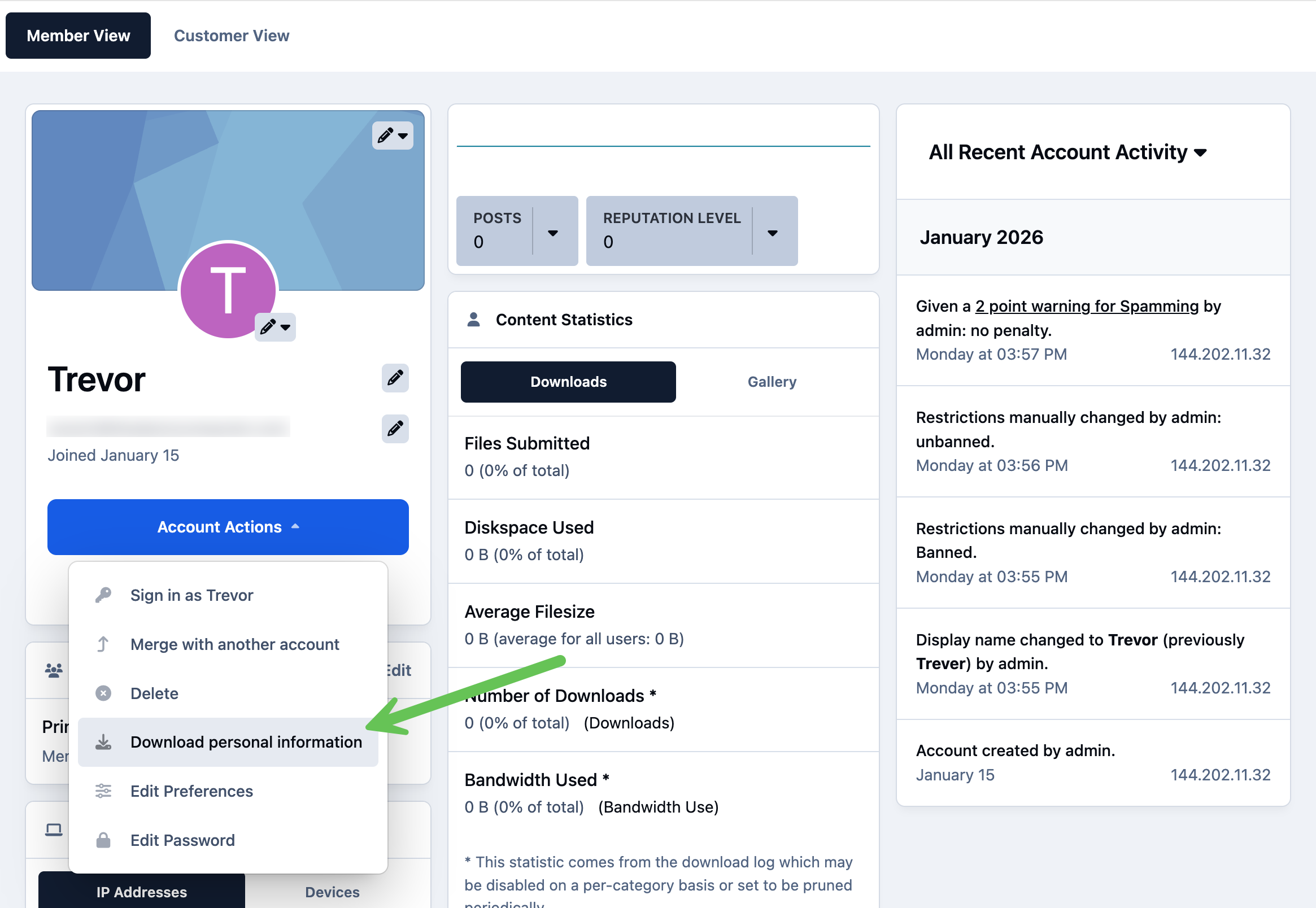
Task: Select the Gallery statistics tab
Action: (772, 382)
